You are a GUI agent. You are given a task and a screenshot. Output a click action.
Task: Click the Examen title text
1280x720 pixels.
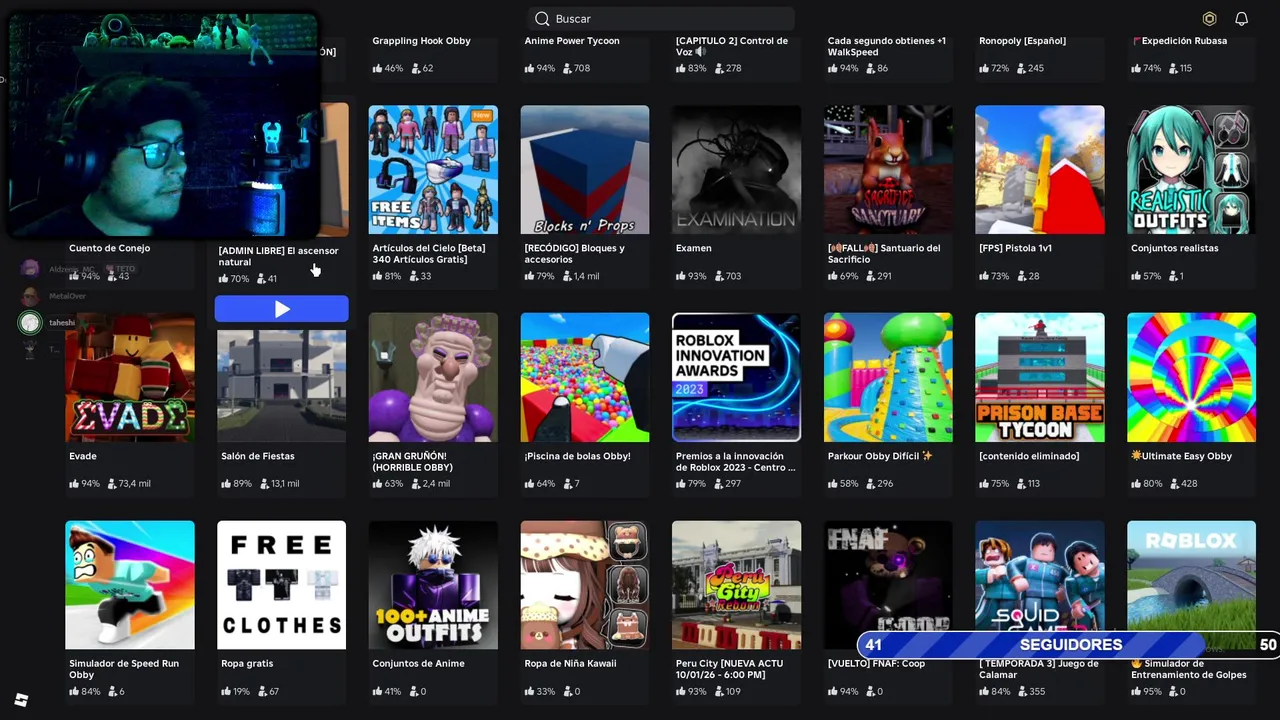[694, 248]
